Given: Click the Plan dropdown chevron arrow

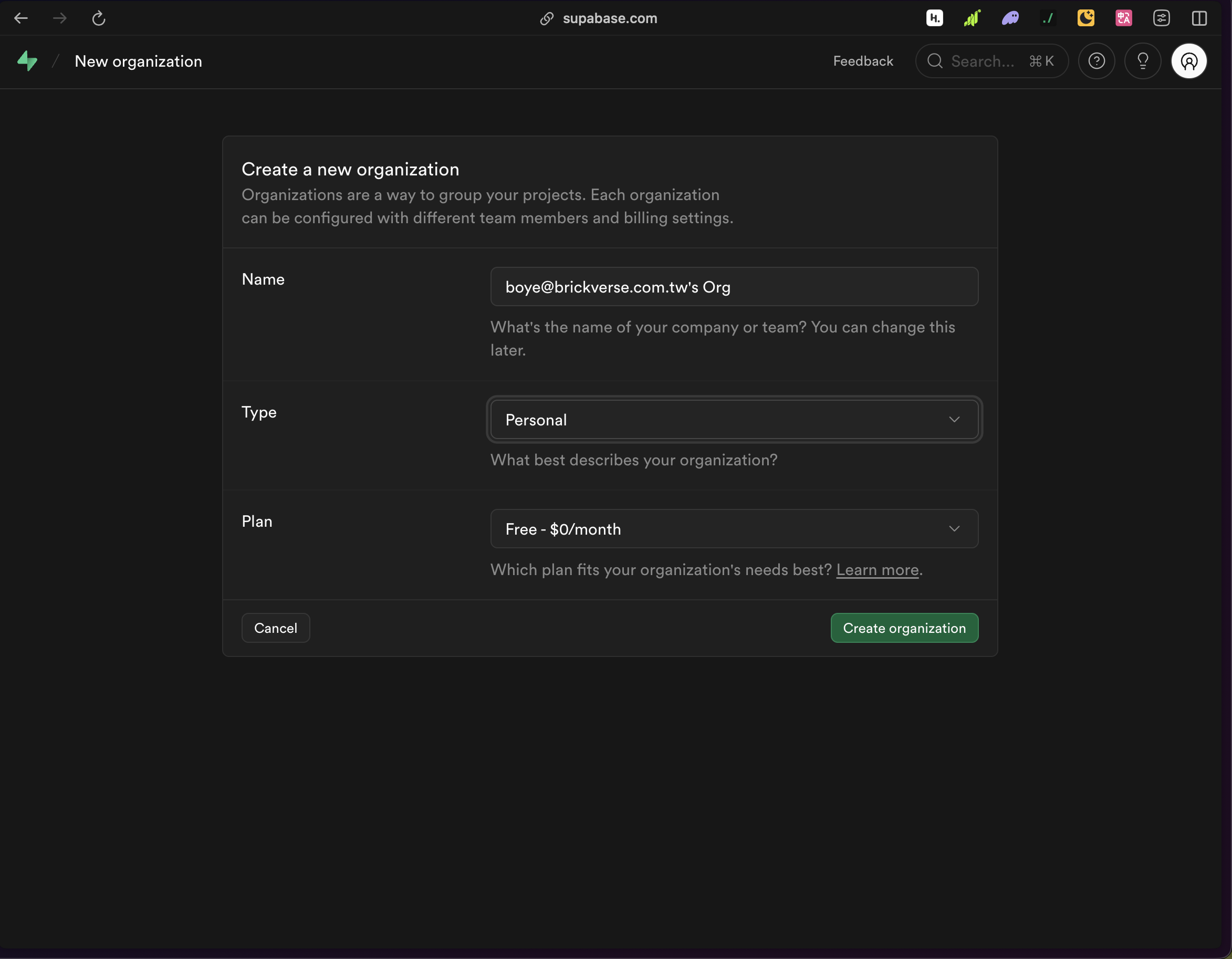Looking at the screenshot, I should (x=954, y=529).
